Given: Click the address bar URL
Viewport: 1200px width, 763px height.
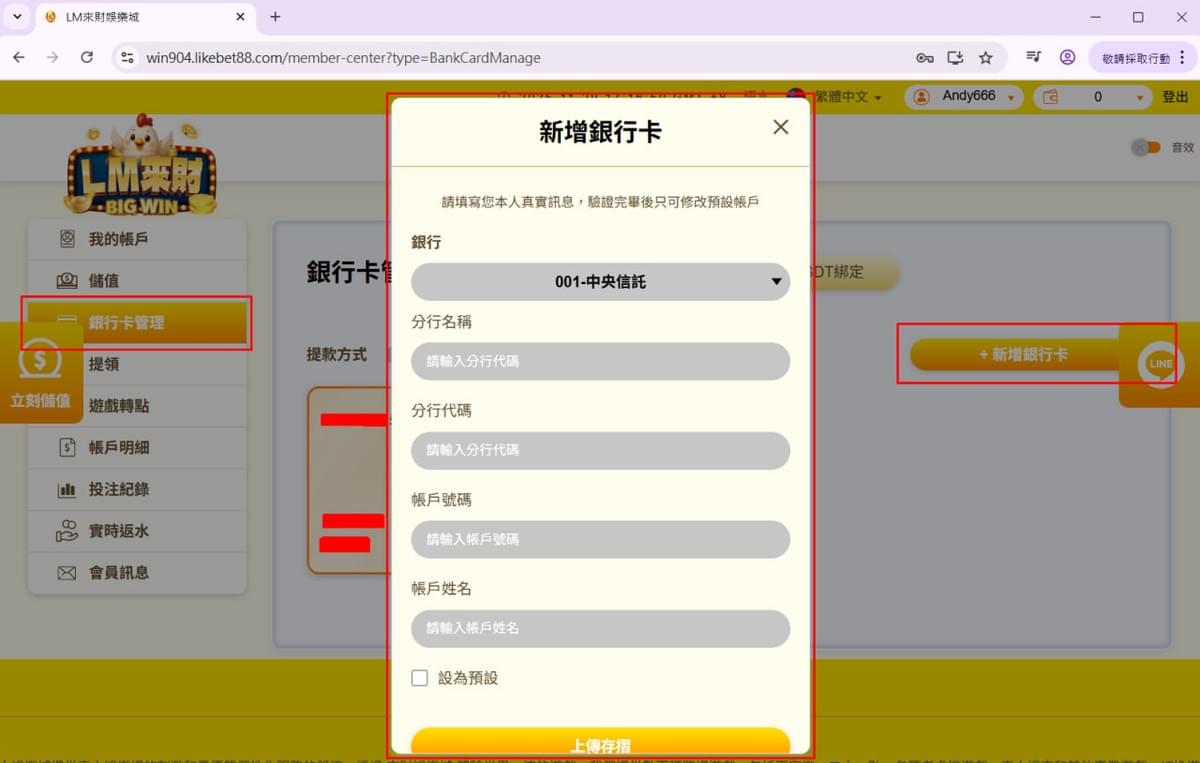Looking at the screenshot, I should 343,58.
